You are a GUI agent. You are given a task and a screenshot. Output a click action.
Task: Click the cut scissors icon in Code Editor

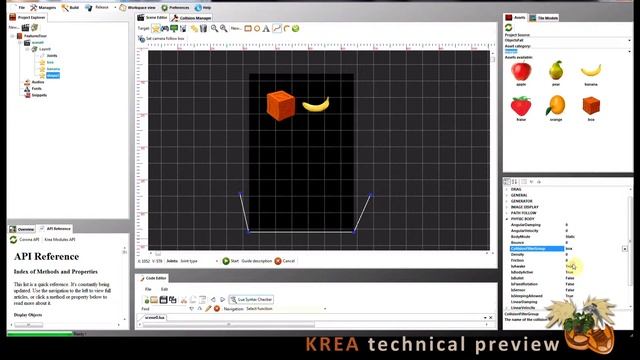tap(184, 300)
